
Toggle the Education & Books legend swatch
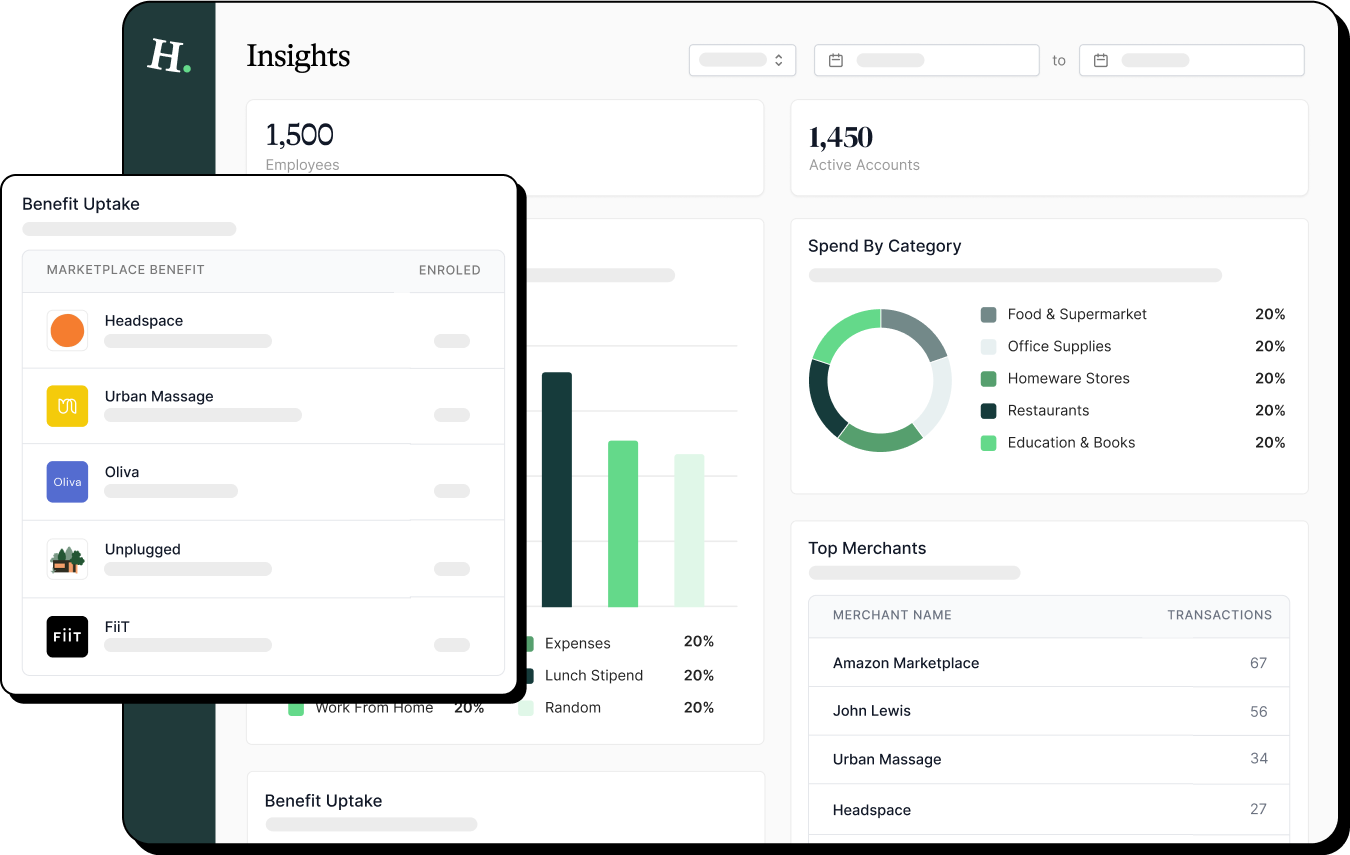click(x=990, y=442)
